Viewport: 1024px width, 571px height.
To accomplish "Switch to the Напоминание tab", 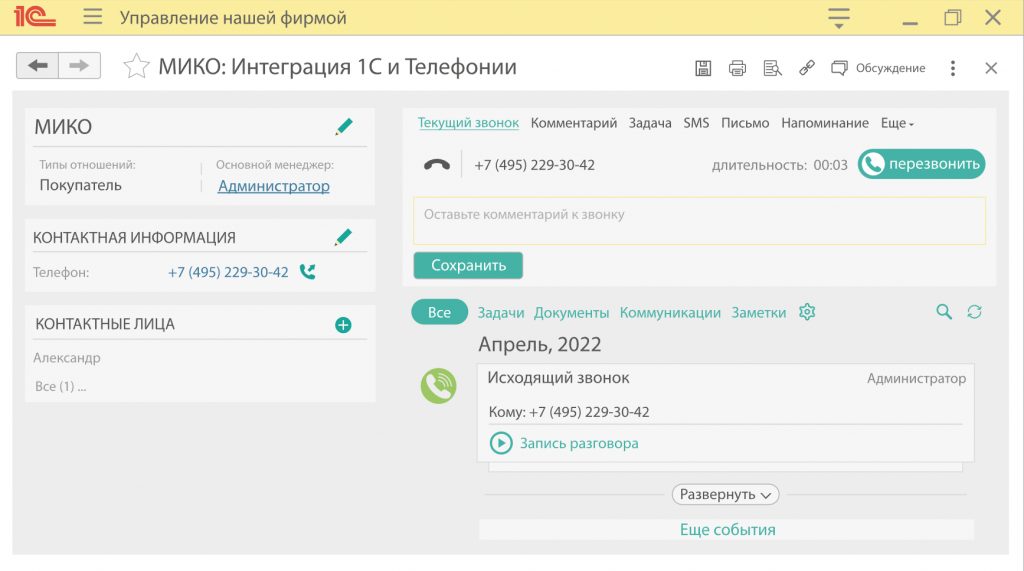I will (825, 123).
